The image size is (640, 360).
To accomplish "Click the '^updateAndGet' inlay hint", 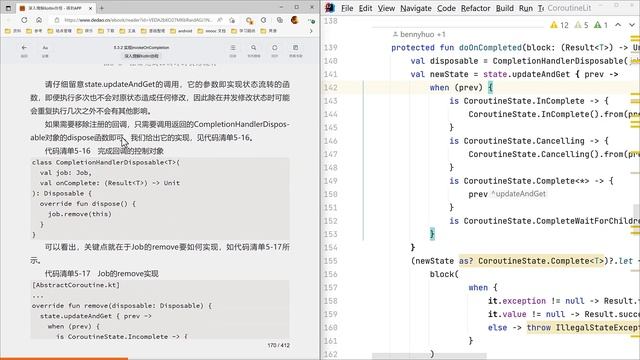I will pyautogui.click(x=518, y=194).
